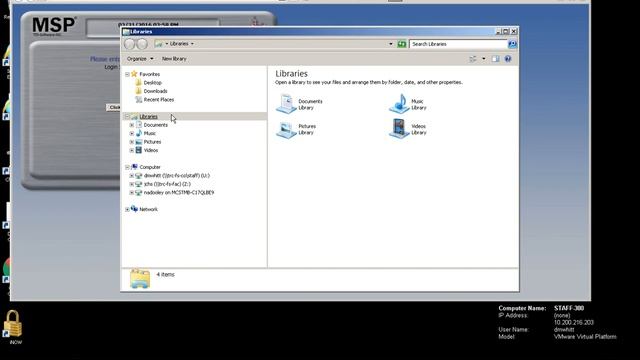Select Desktop under Favorites
Viewport: 640px width, 360px height.
click(153, 82)
